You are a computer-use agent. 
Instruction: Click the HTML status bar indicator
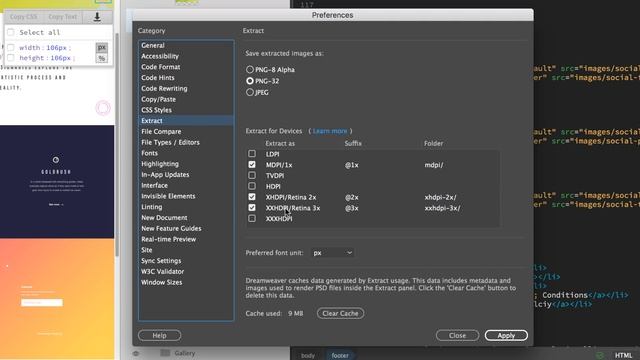click(623, 356)
